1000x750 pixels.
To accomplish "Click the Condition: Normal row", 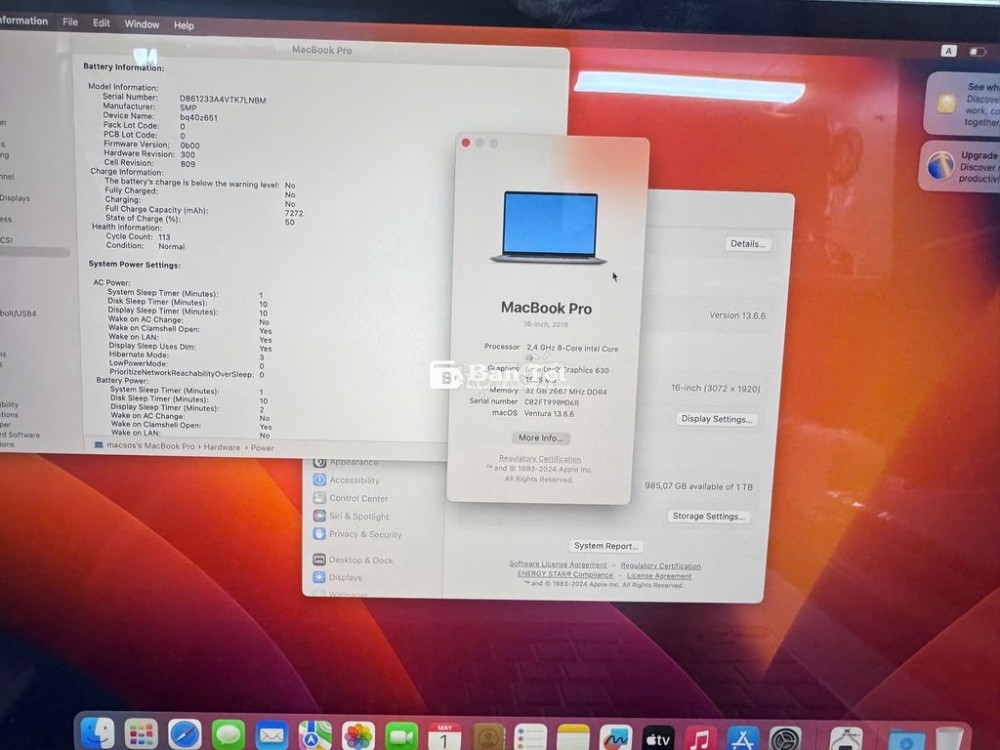I will (x=145, y=246).
